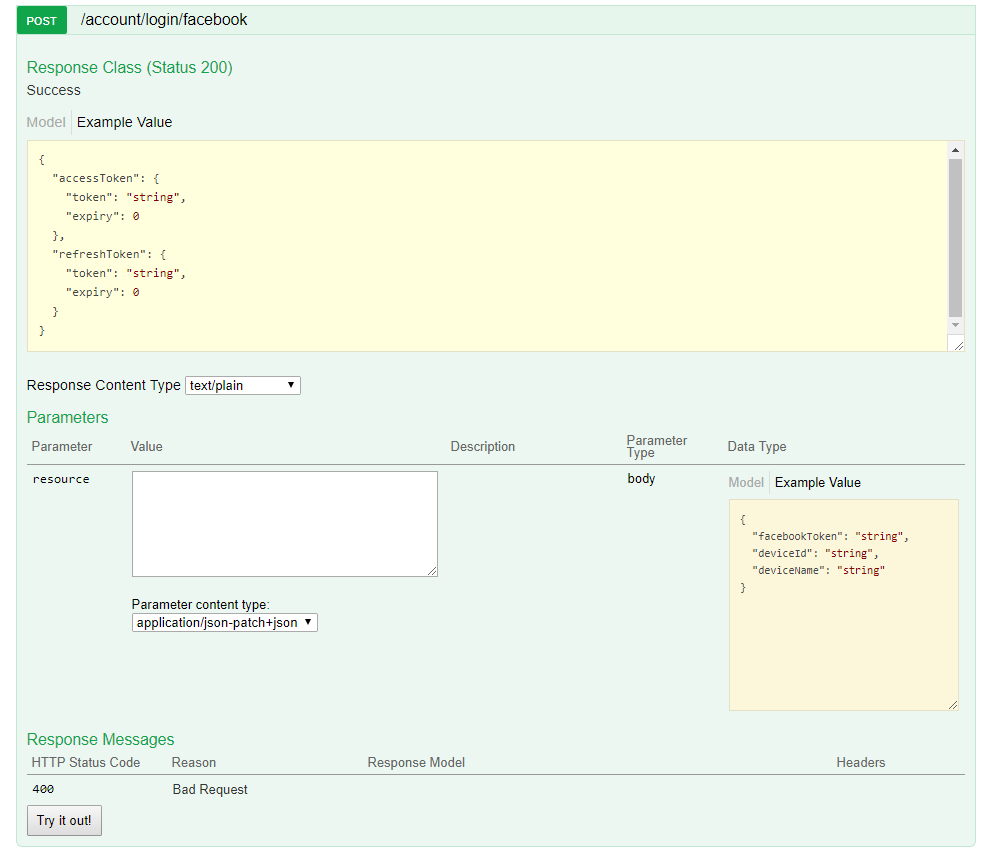
Task: Collapse the /account/login/facebook endpoint path
Action: pos(164,20)
